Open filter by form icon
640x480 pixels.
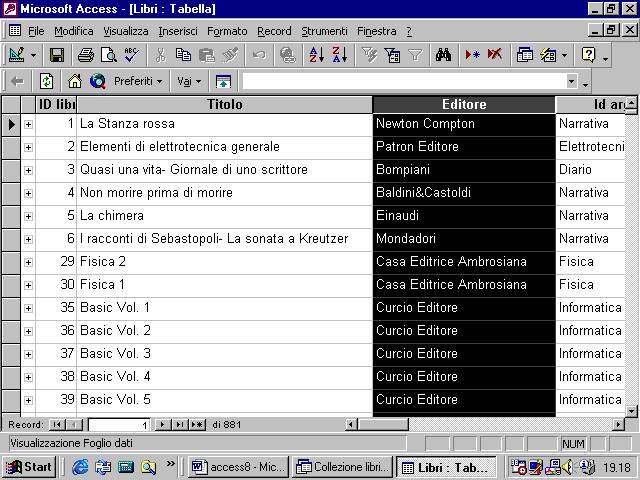(x=392, y=55)
